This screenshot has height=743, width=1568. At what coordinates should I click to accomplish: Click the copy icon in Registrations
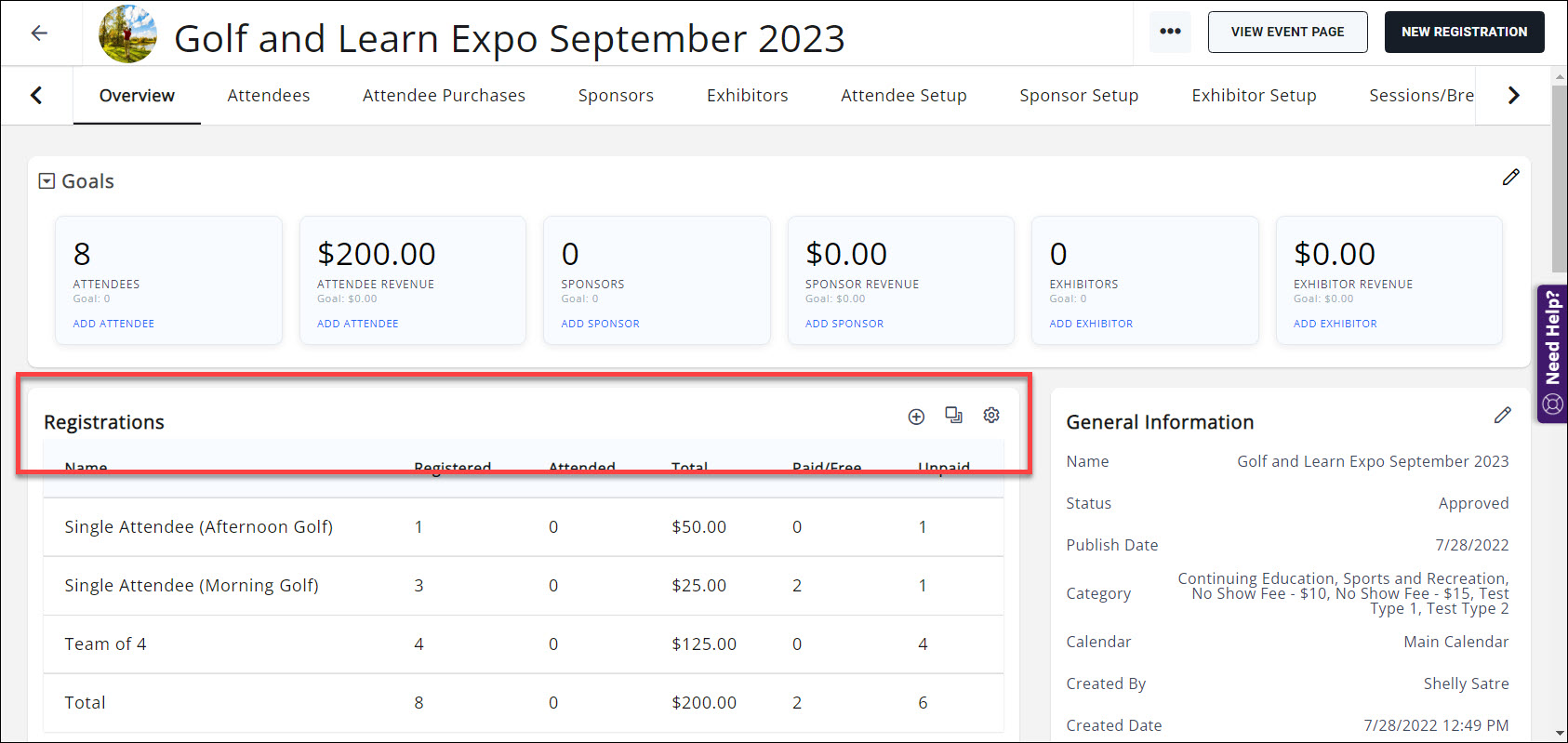click(x=953, y=416)
